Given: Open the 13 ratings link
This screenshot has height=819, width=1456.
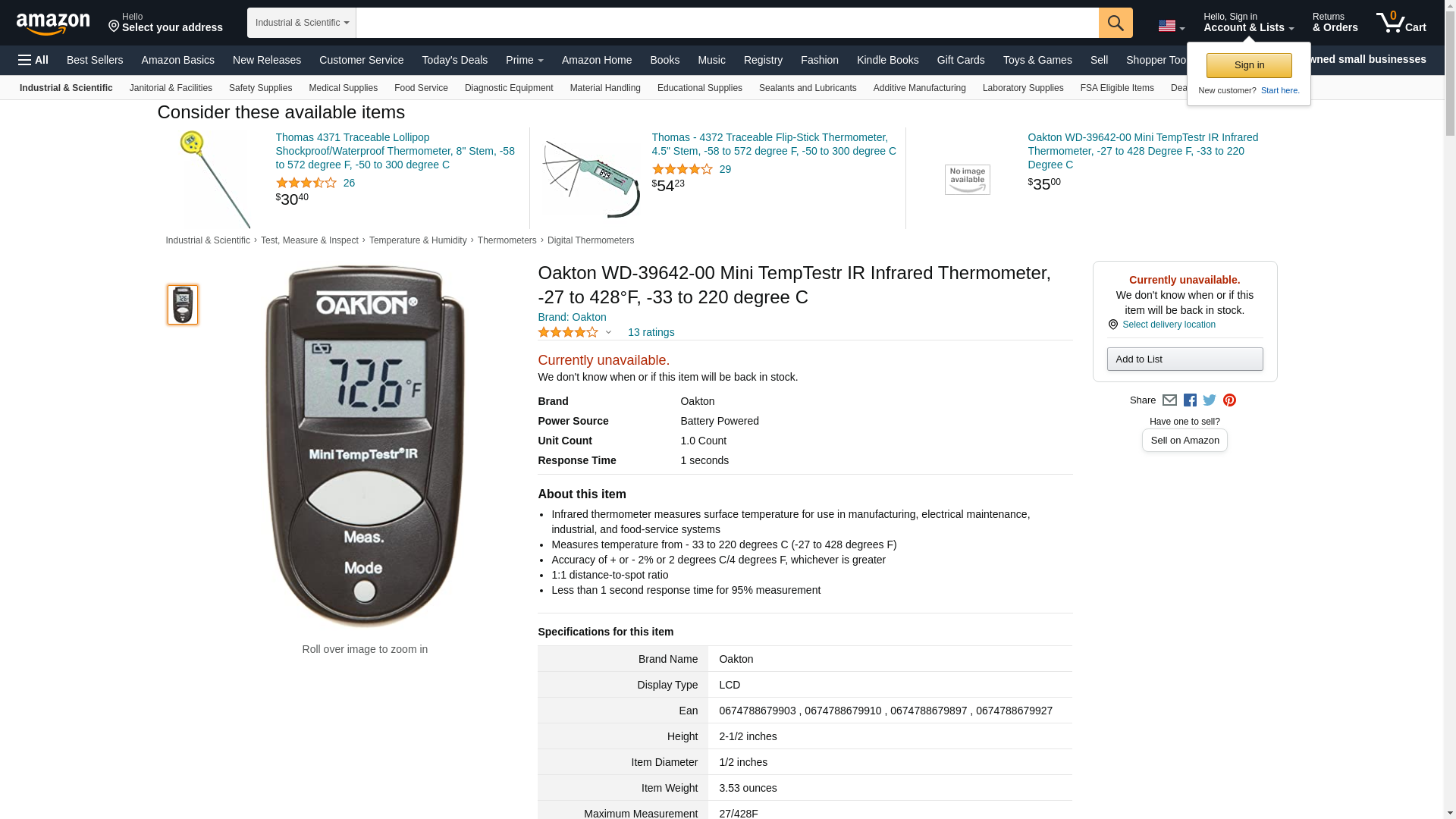Looking at the screenshot, I should point(651,332).
